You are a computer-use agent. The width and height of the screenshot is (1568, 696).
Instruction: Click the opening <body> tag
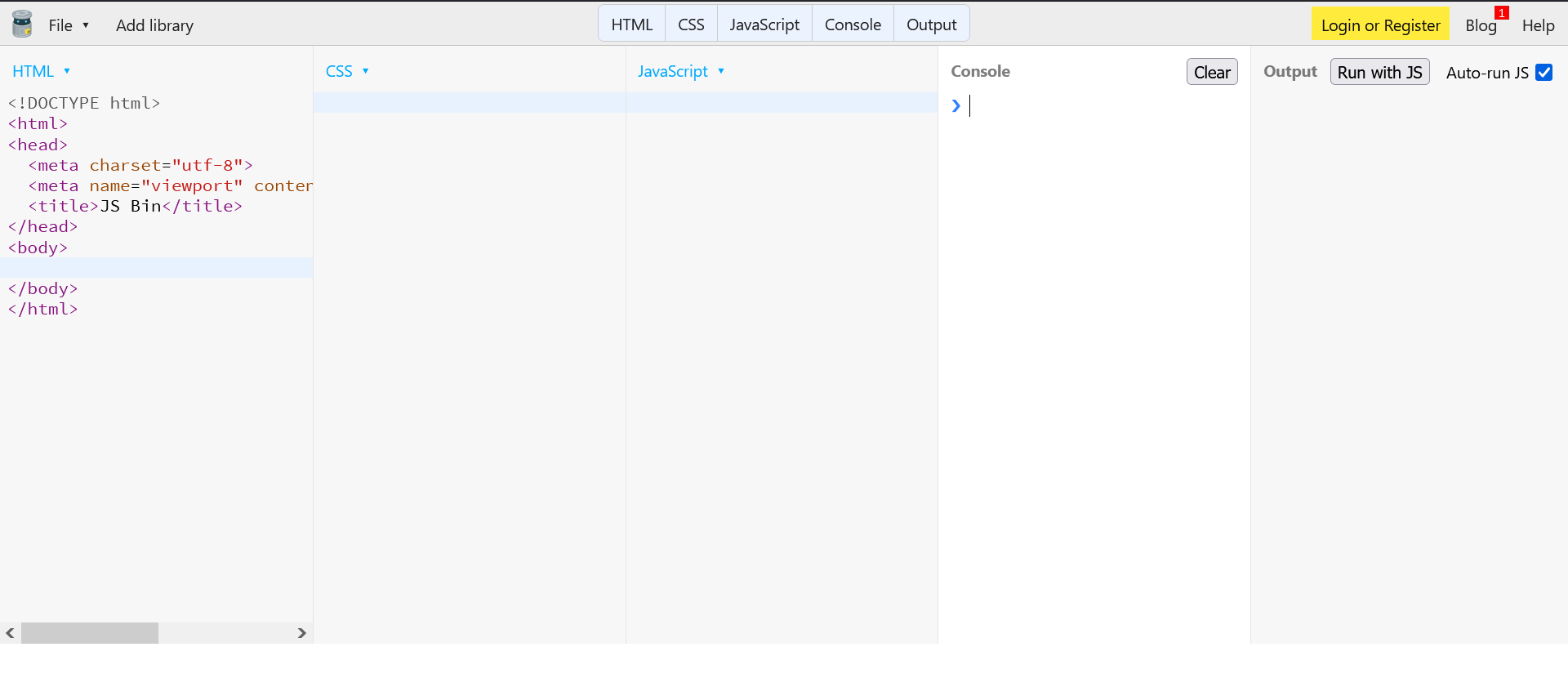(x=38, y=248)
